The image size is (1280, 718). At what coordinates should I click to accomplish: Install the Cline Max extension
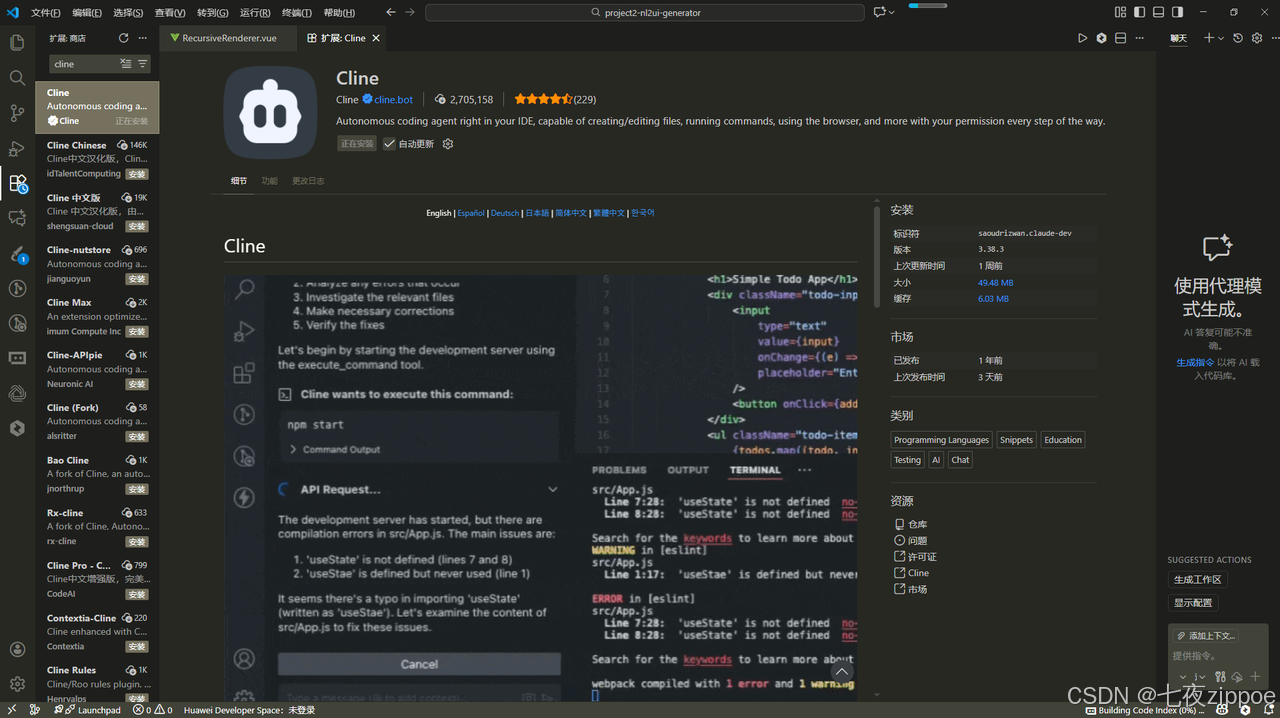tap(137, 332)
